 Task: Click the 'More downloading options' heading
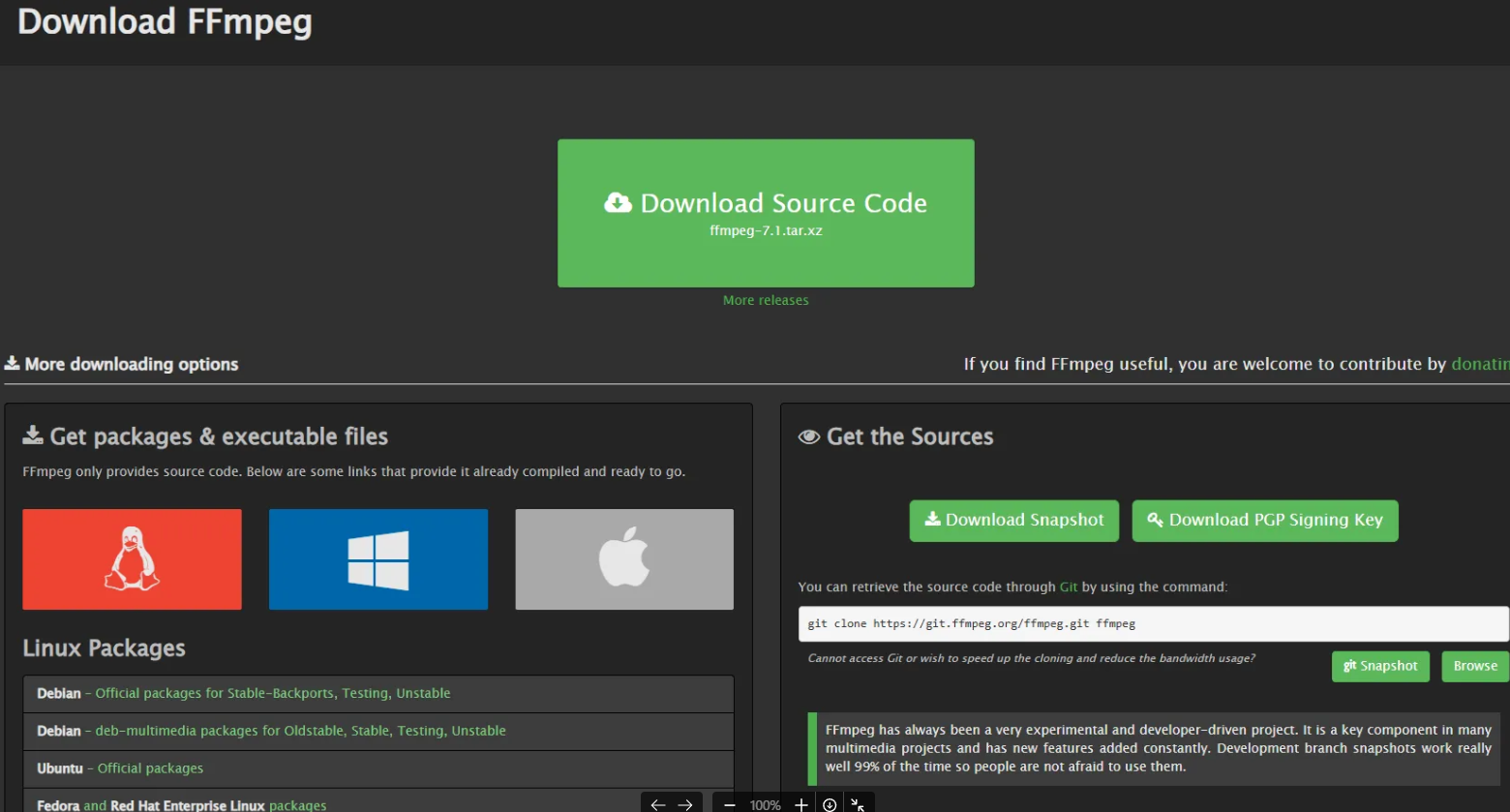click(x=122, y=364)
